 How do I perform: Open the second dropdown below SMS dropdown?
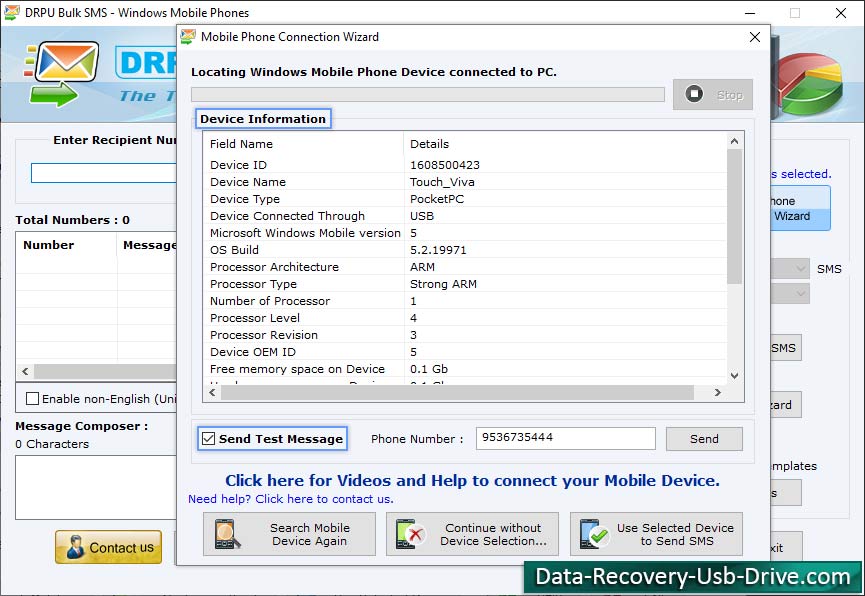pos(789,294)
